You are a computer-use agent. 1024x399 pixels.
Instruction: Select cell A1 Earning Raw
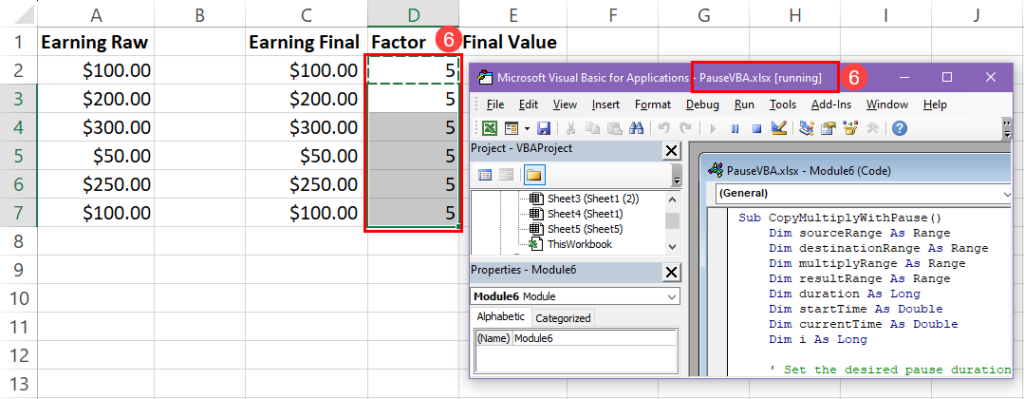coord(96,42)
